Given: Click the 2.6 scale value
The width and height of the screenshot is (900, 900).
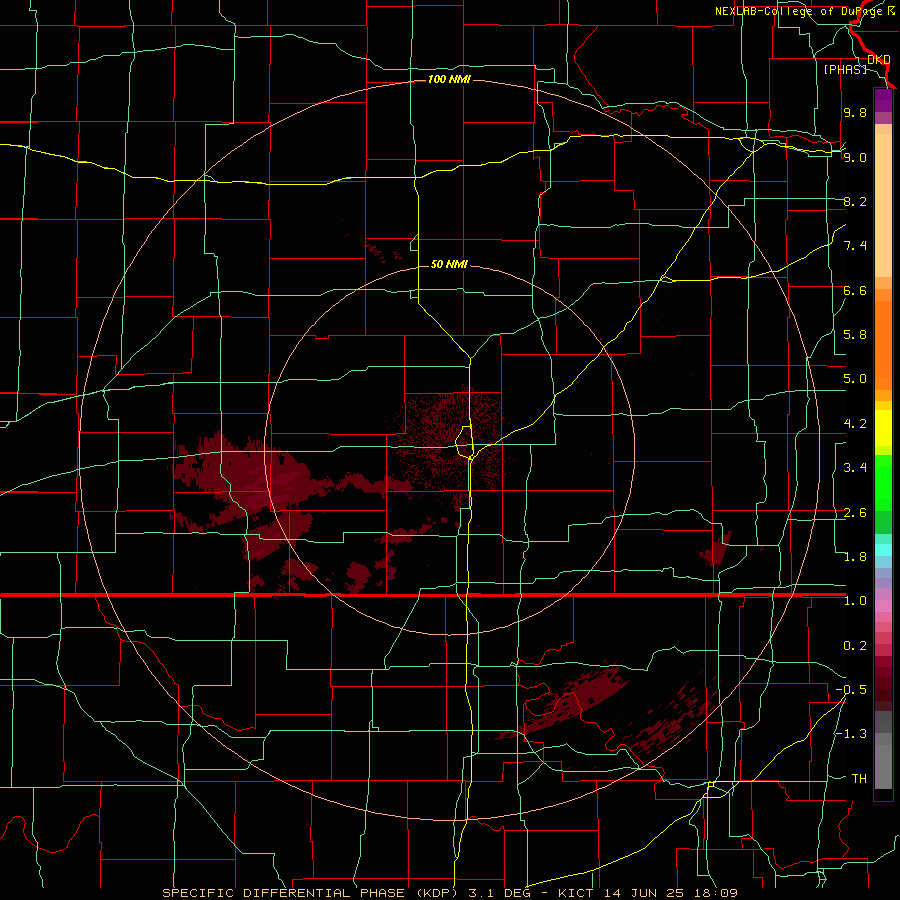Looking at the screenshot, I should (x=855, y=513).
